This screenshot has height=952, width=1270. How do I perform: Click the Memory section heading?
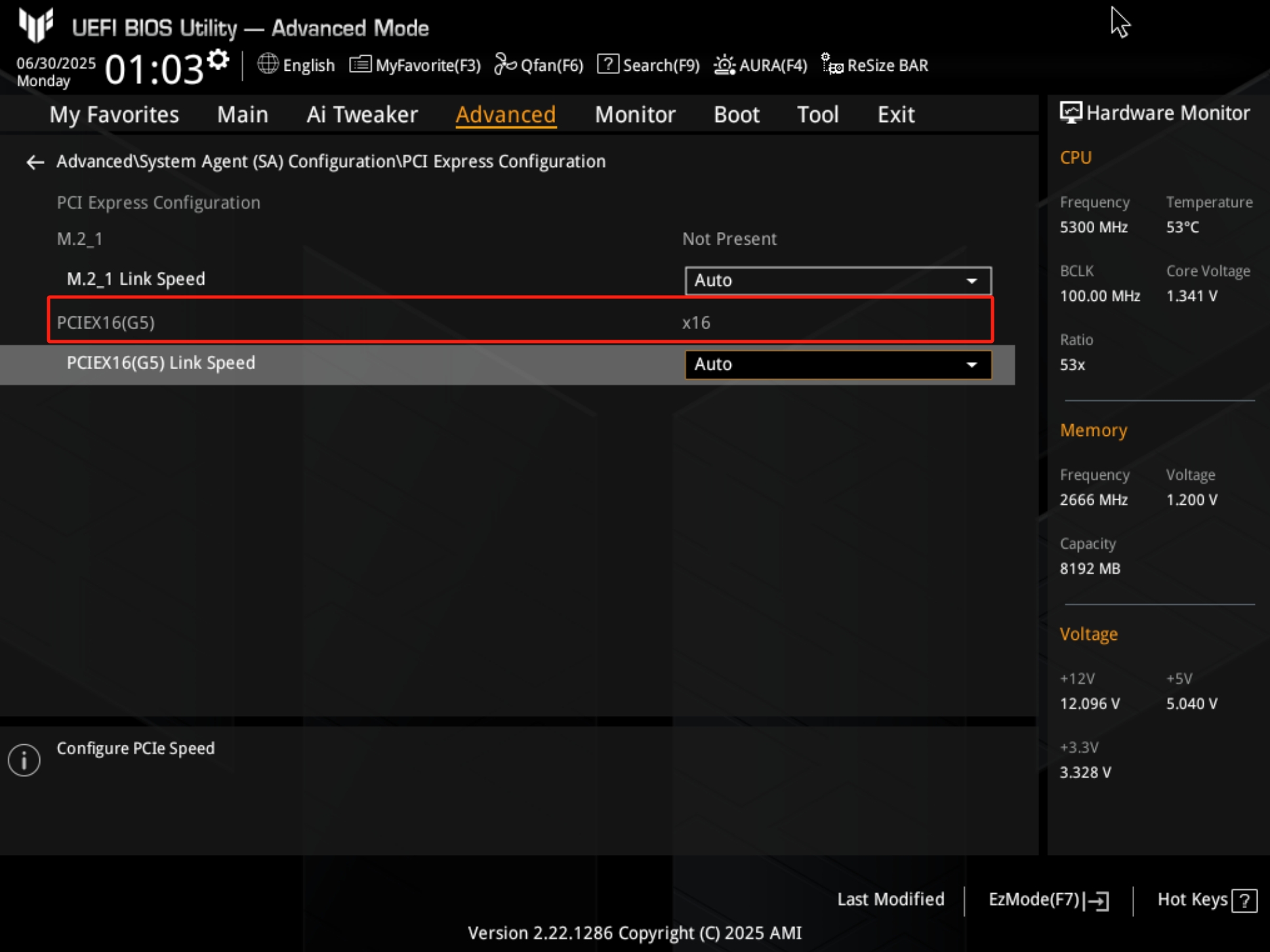tap(1094, 431)
